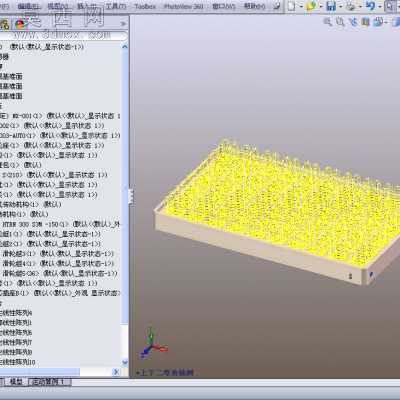Select the 线性阵列4 pattern feature
Screen dimensions: 400x400
pos(16,313)
